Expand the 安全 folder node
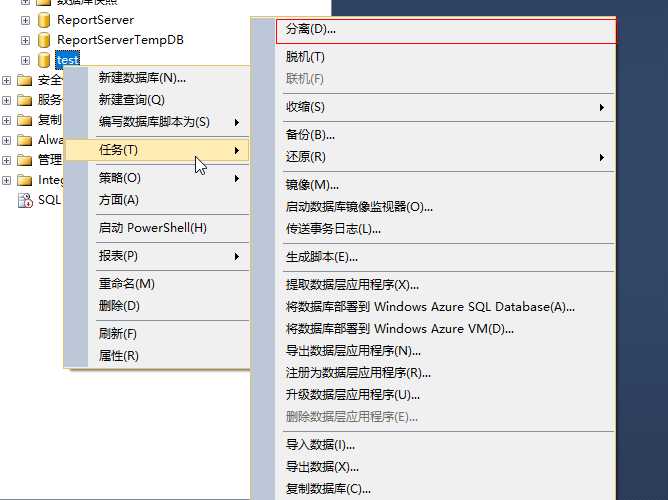Viewport: 668px width, 500px height. (x=6, y=80)
